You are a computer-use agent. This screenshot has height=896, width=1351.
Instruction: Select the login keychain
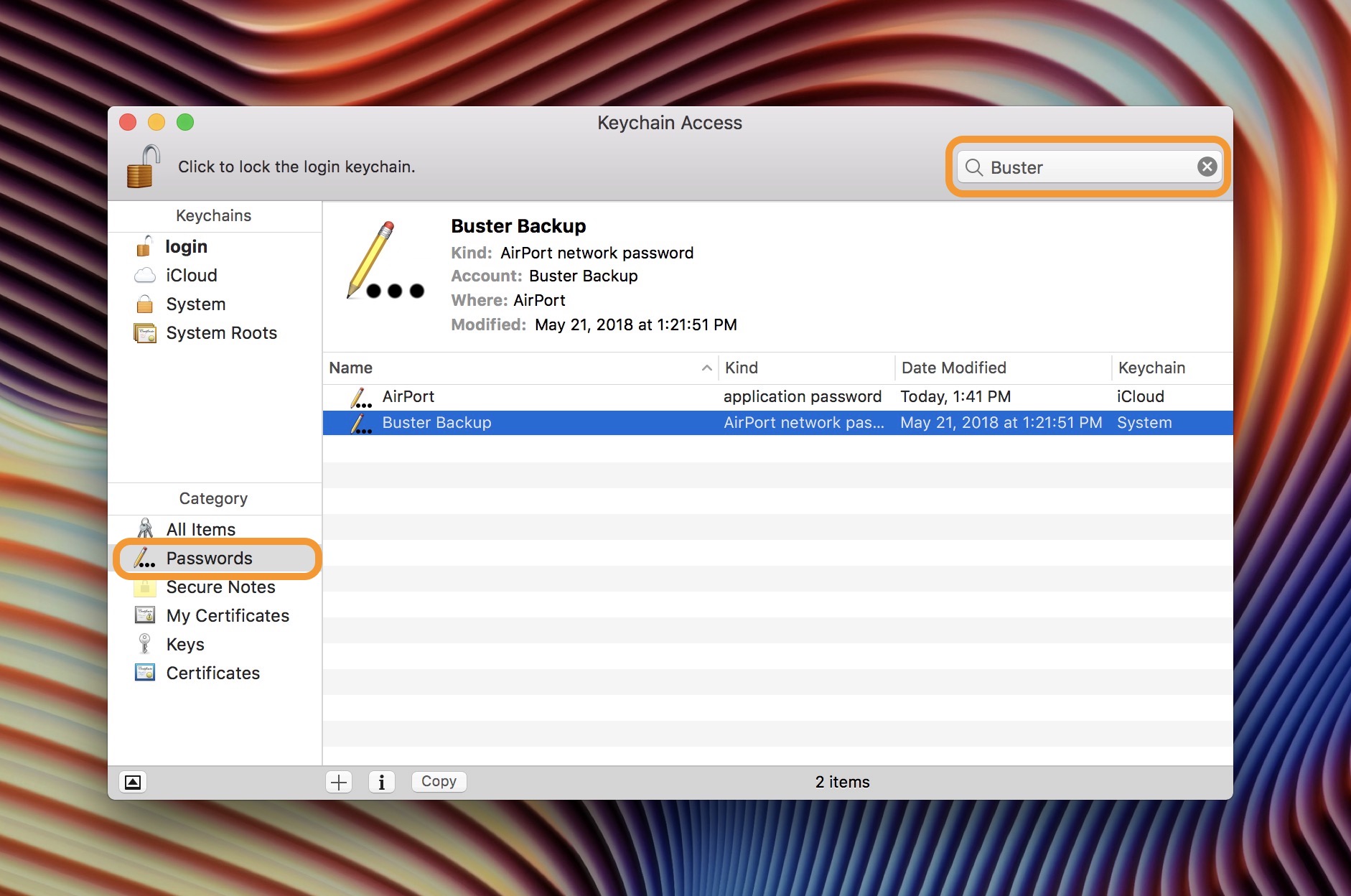pos(186,247)
